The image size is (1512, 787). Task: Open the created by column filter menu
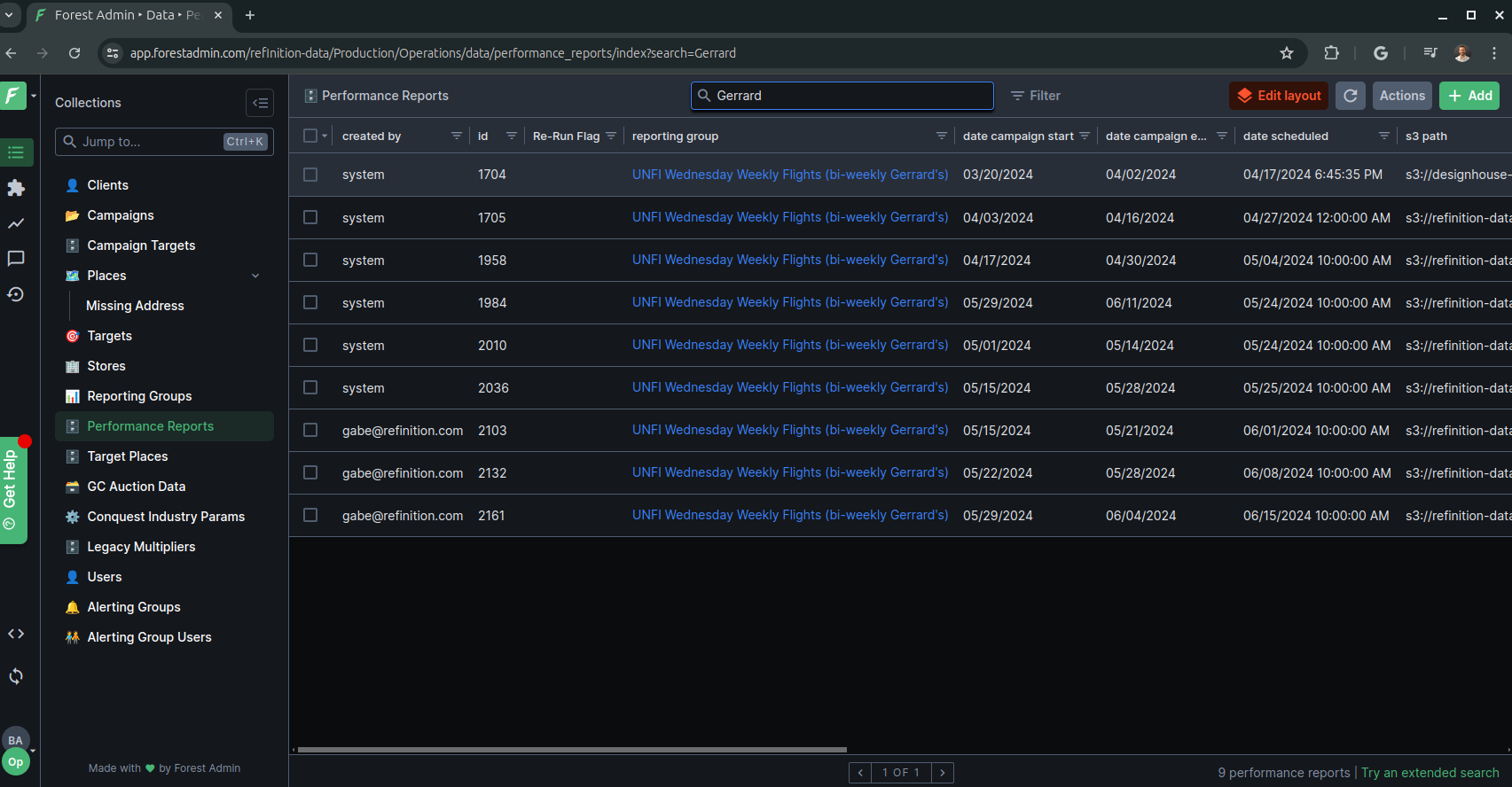tap(457, 136)
